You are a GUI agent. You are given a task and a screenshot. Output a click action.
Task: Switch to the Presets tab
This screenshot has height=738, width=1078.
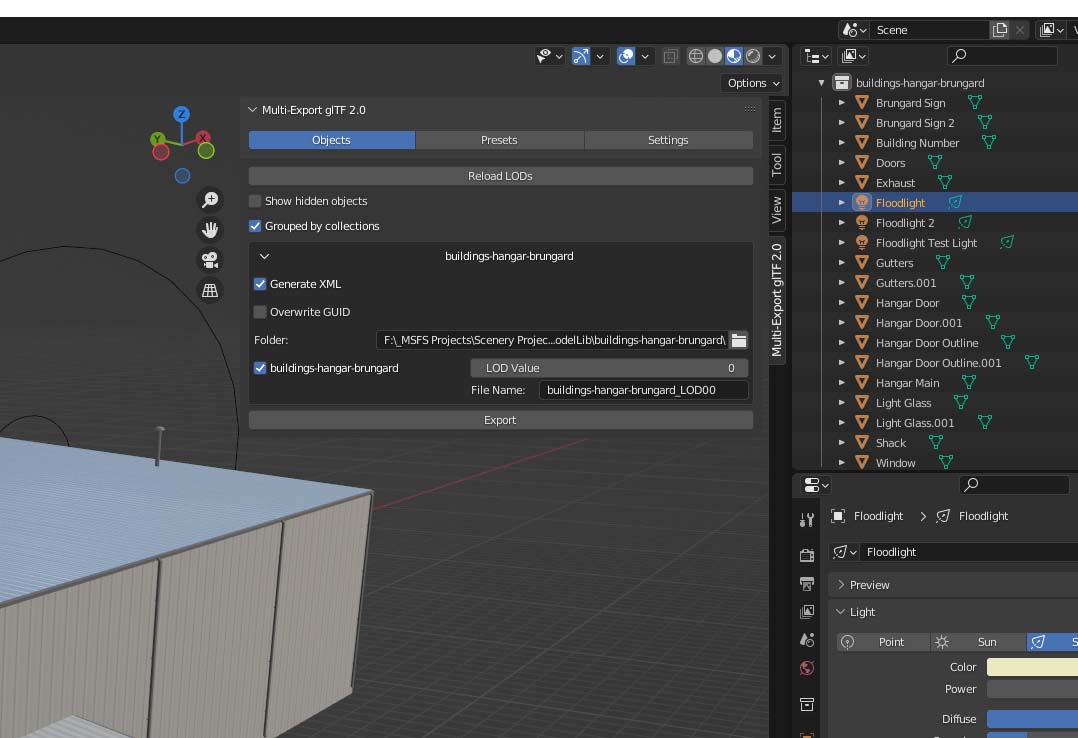pyautogui.click(x=499, y=140)
